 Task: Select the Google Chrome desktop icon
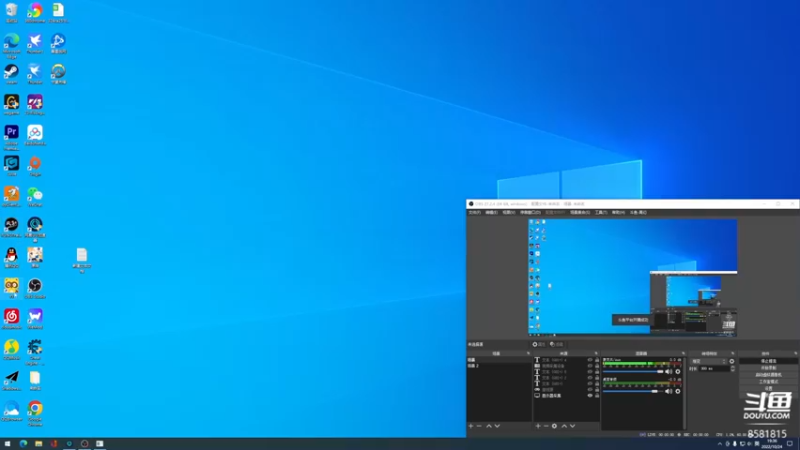[x=35, y=412]
